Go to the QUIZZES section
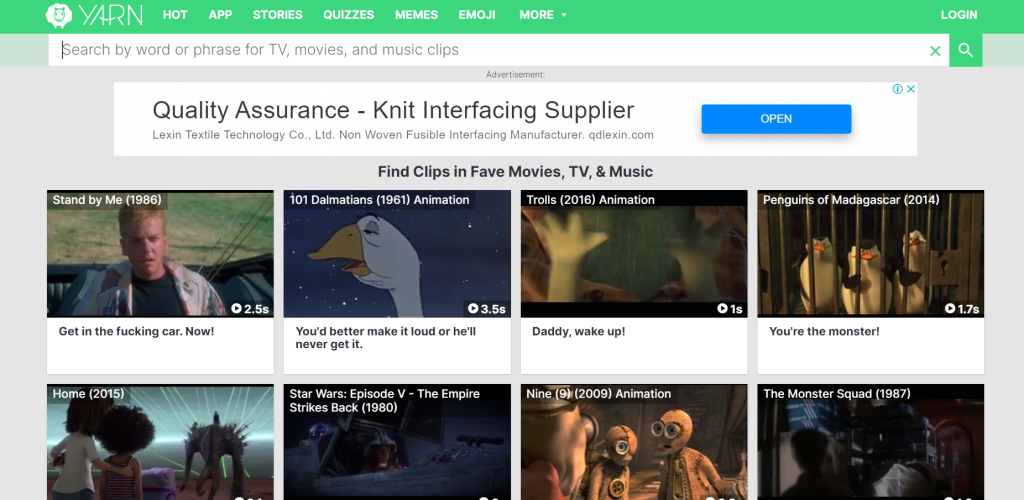The width and height of the screenshot is (1024, 500). click(349, 15)
